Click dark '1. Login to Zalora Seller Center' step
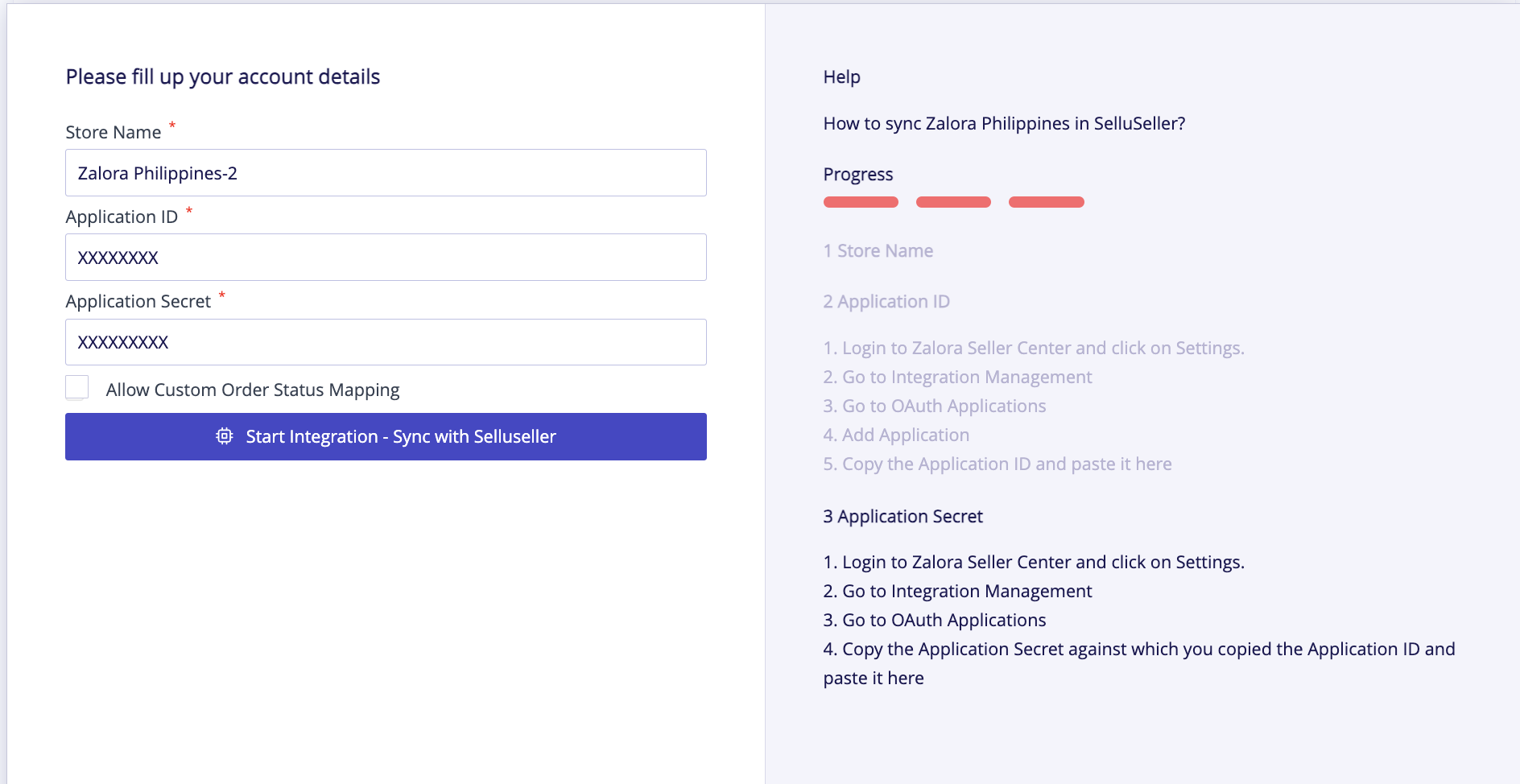The image size is (1520, 784). (x=1034, y=562)
